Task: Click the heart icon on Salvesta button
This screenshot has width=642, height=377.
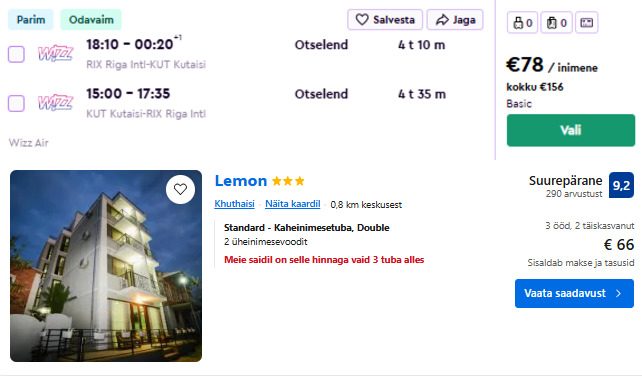Action: [x=362, y=19]
